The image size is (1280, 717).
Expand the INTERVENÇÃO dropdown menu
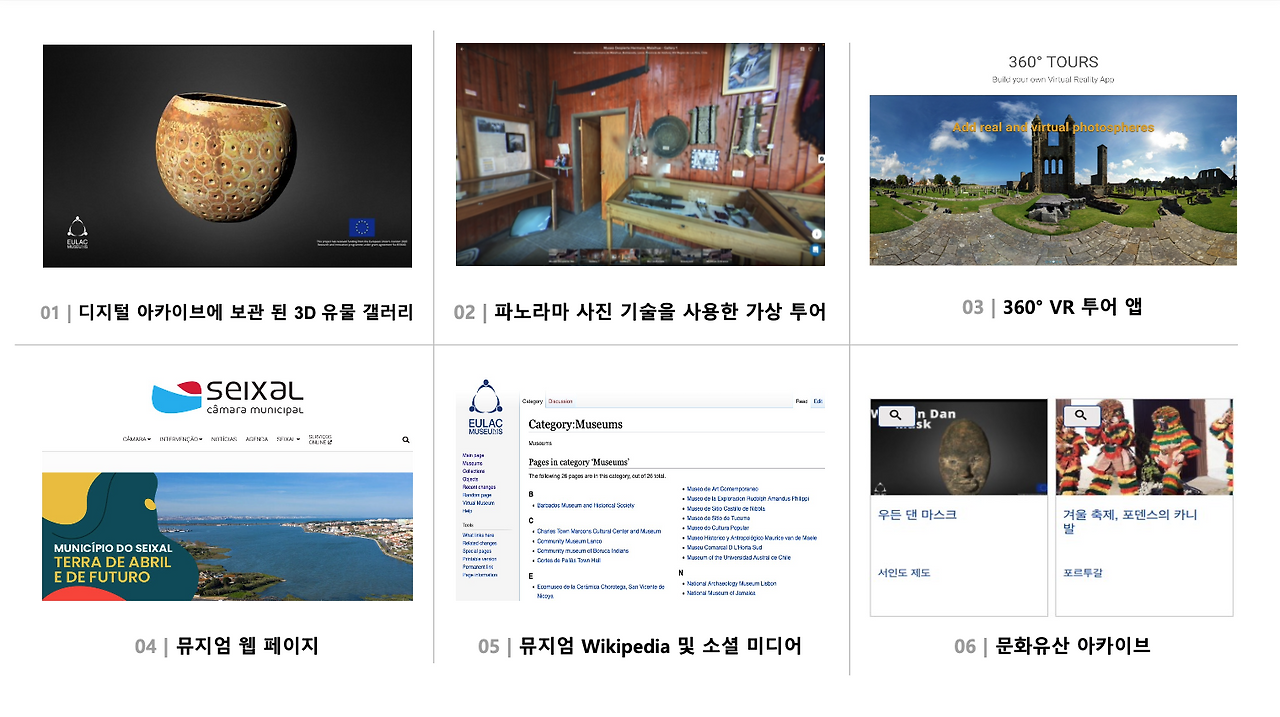181,439
